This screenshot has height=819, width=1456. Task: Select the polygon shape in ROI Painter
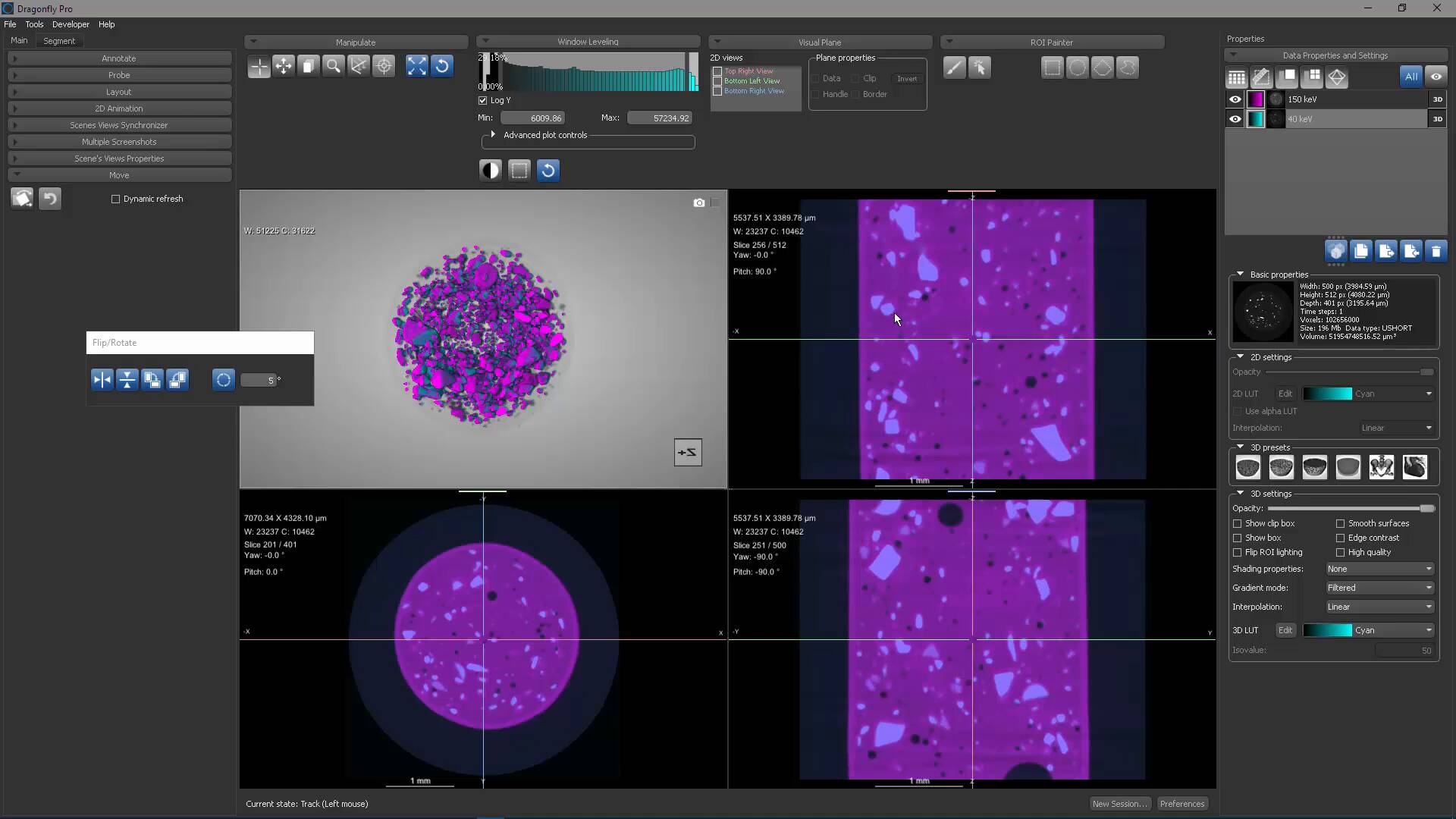1103,68
